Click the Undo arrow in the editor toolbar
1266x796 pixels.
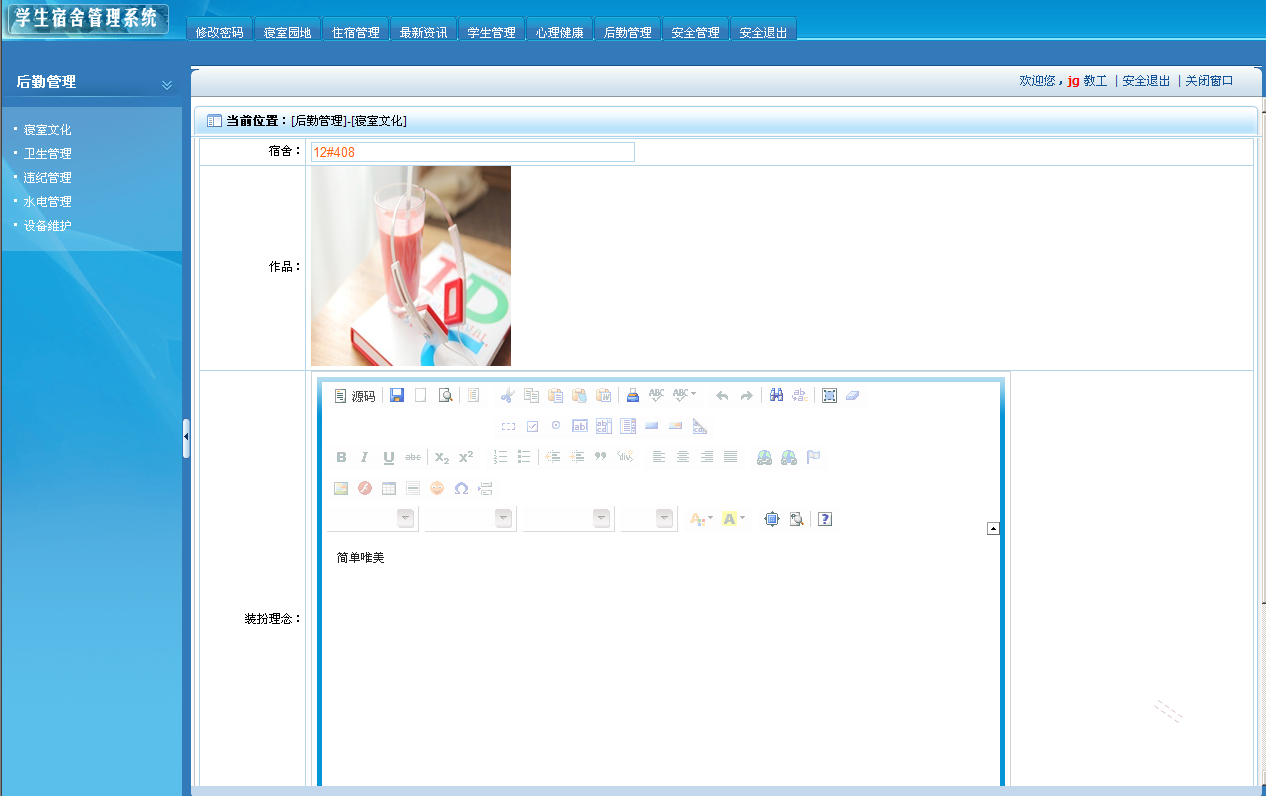(722, 395)
